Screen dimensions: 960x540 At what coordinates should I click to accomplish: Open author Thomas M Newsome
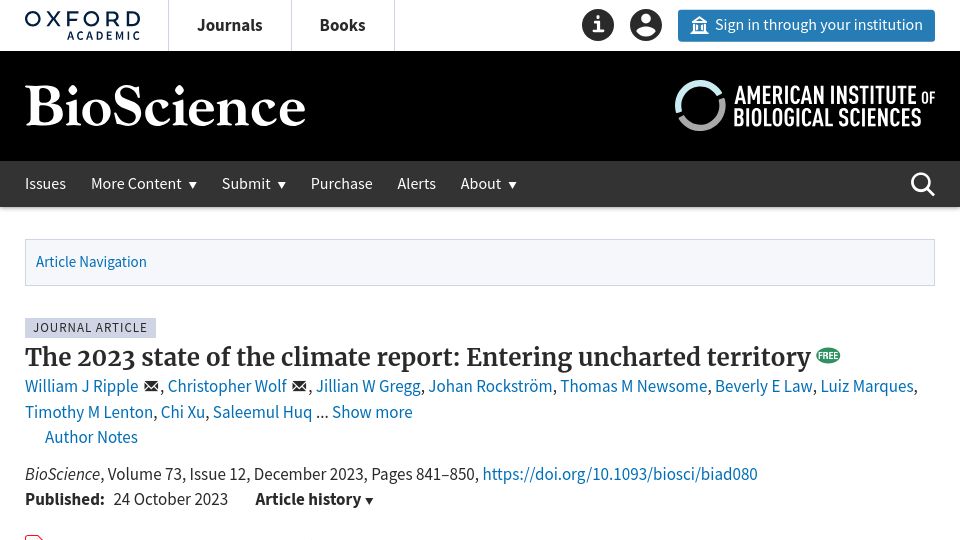pyautogui.click(x=634, y=386)
